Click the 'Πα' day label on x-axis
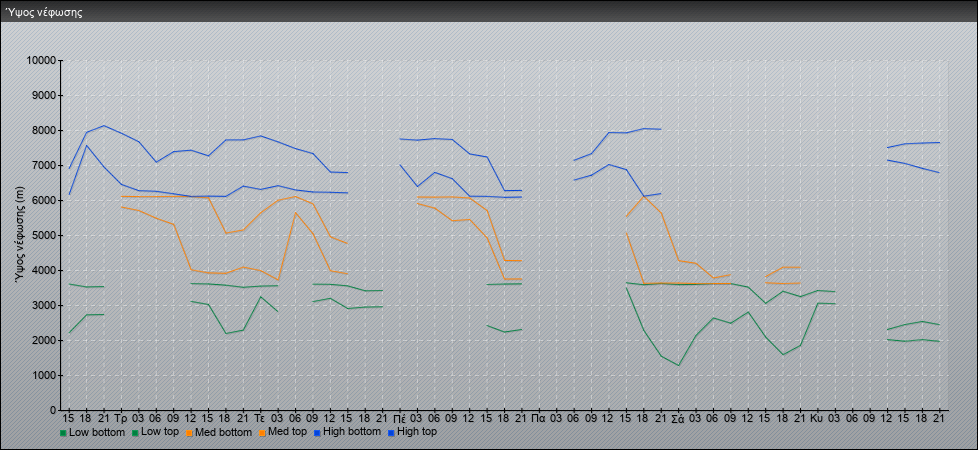 [x=539, y=418]
